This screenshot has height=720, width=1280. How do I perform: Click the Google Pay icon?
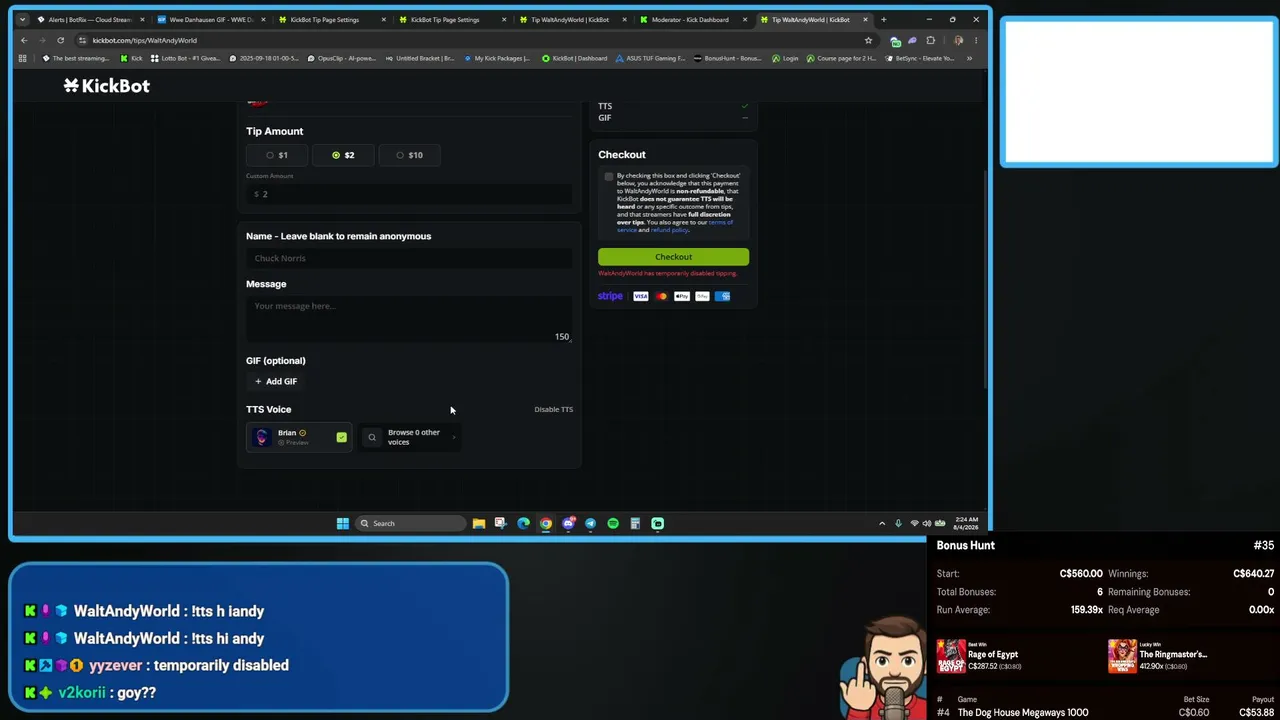pyautogui.click(x=702, y=296)
